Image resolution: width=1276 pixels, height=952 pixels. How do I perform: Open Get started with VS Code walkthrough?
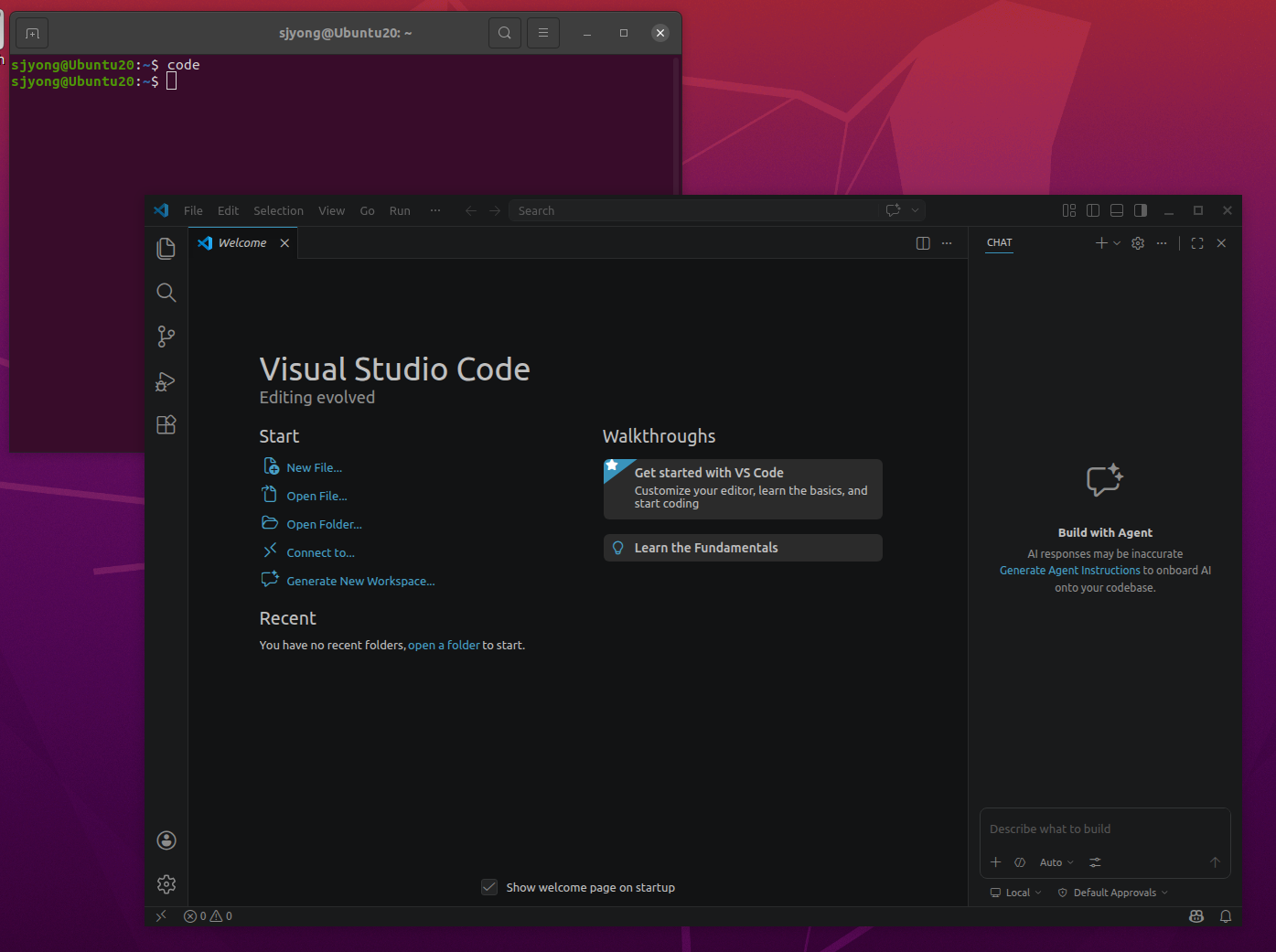743,489
